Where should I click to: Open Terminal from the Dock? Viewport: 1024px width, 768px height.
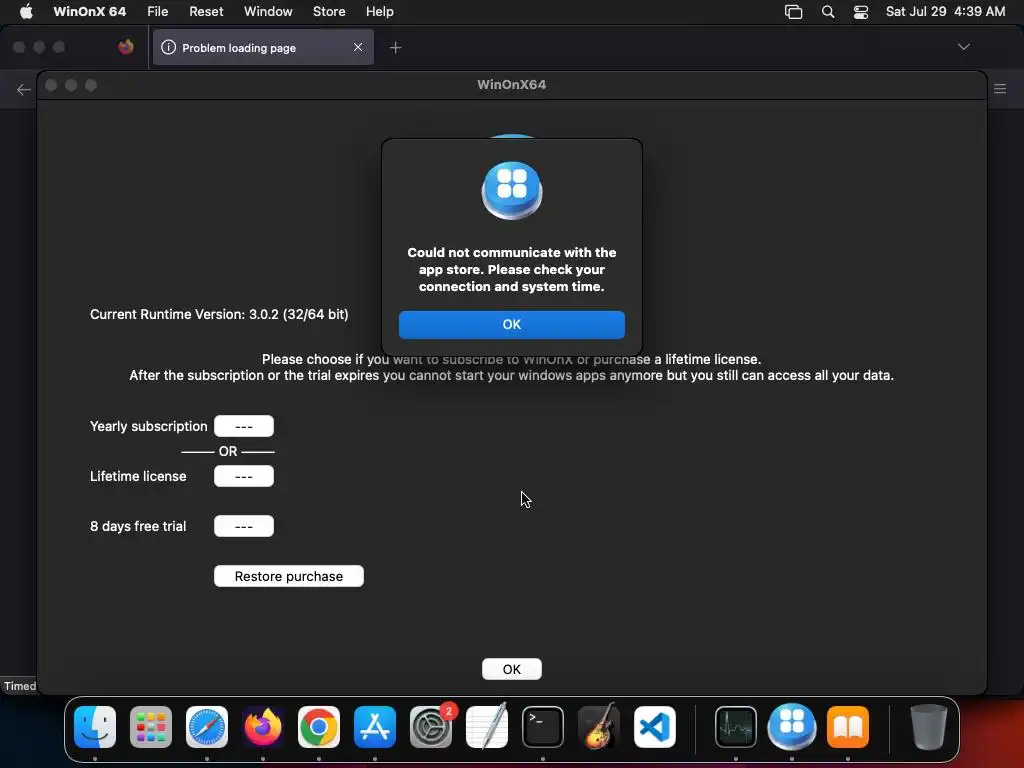[x=543, y=726]
